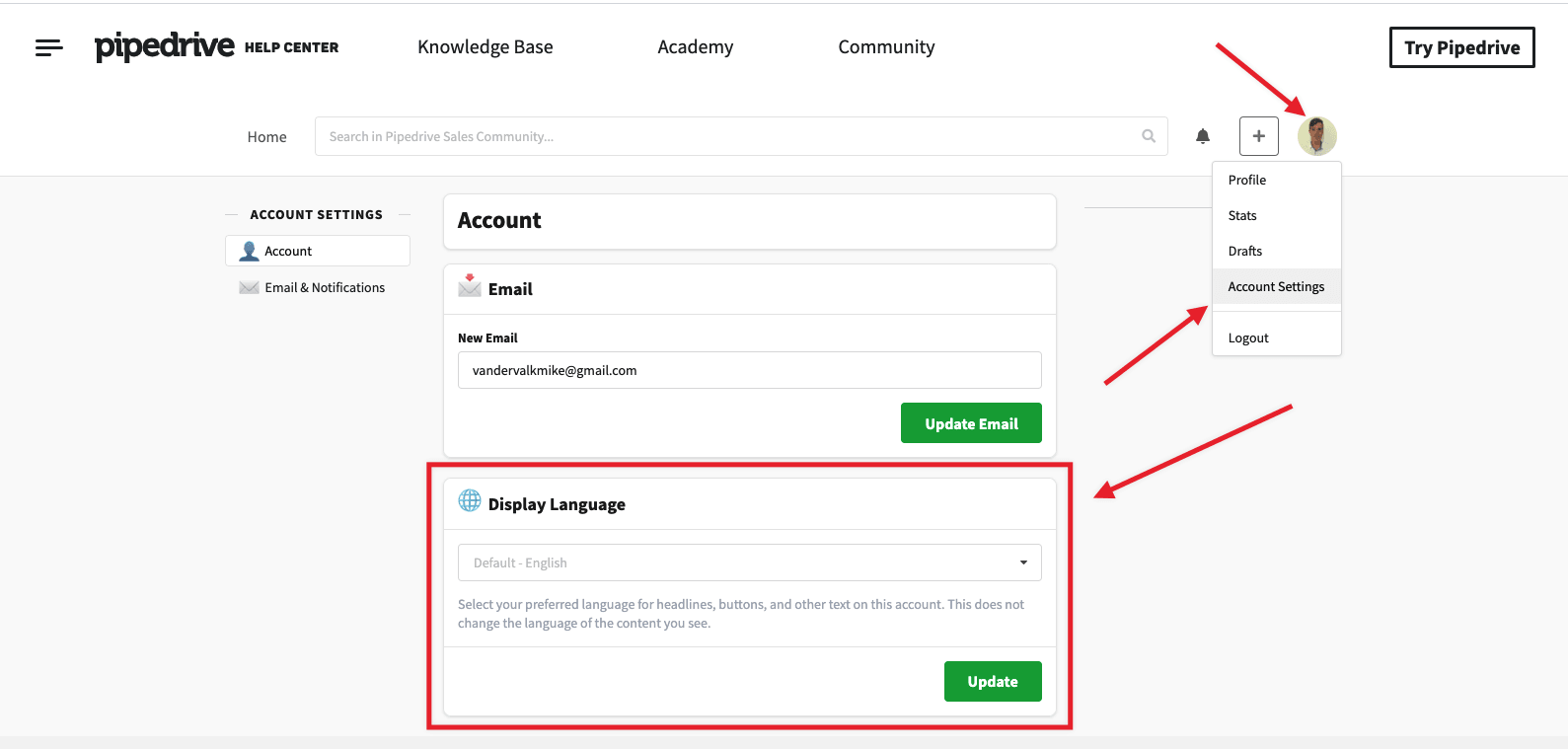The image size is (1568, 749).
Task: Choose Profile in the user menu
Action: coord(1247,181)
